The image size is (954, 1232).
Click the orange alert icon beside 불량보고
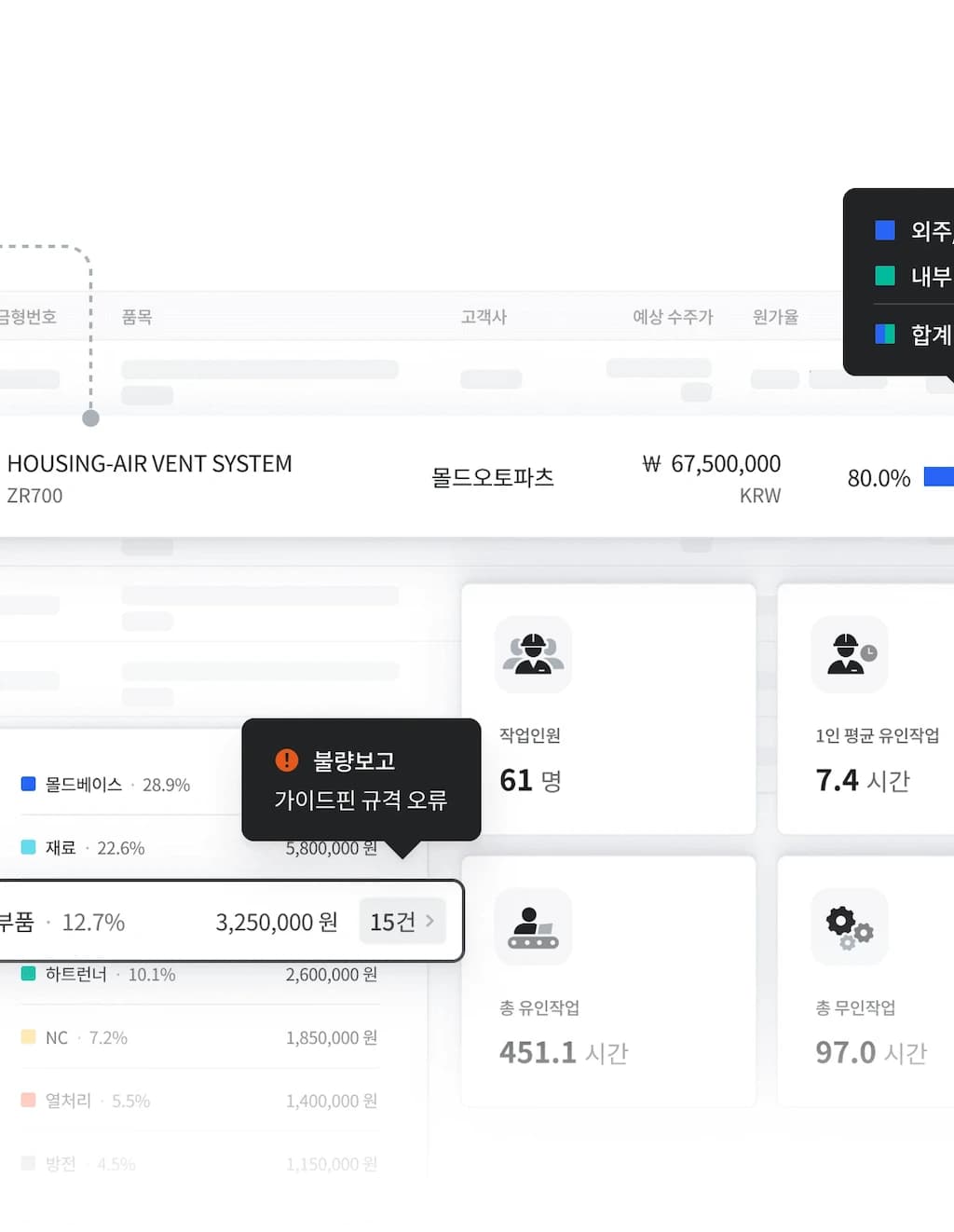click(x=287, y=760)
